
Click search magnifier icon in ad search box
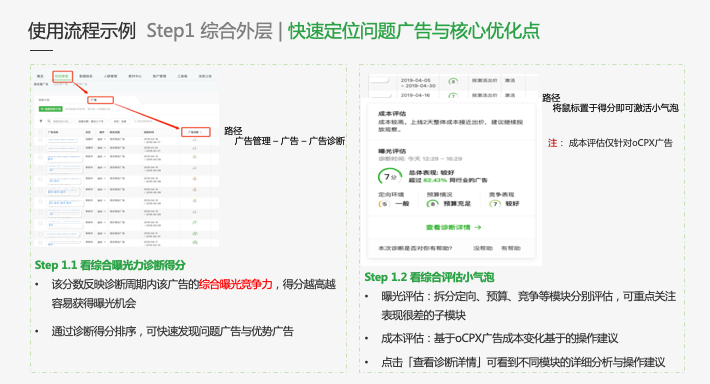tap(49, 121)
